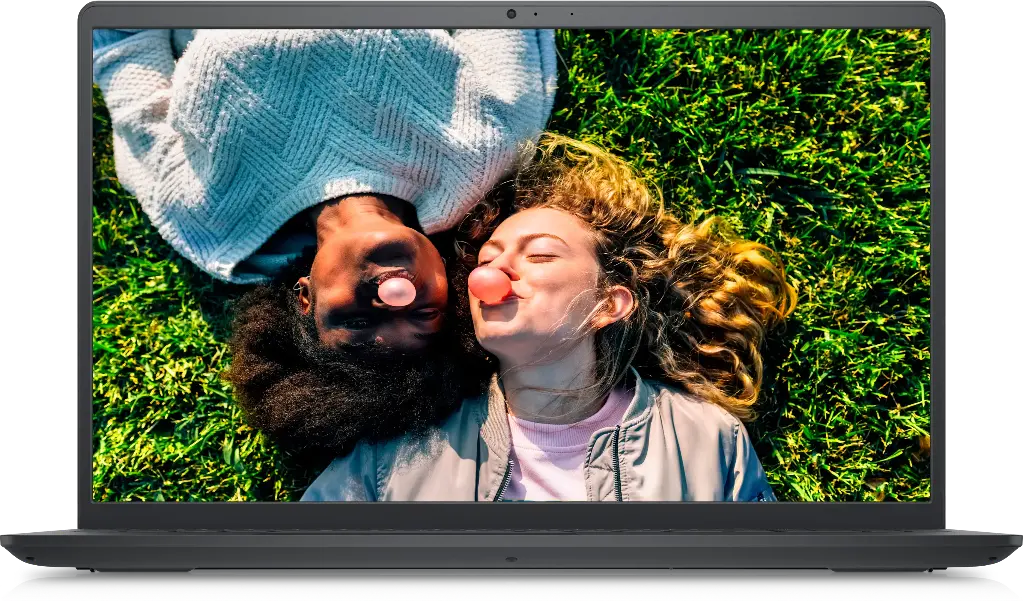Click the notch on laptop base front edge
This screenshot has width=1023, height=601.
pos(511,559)
